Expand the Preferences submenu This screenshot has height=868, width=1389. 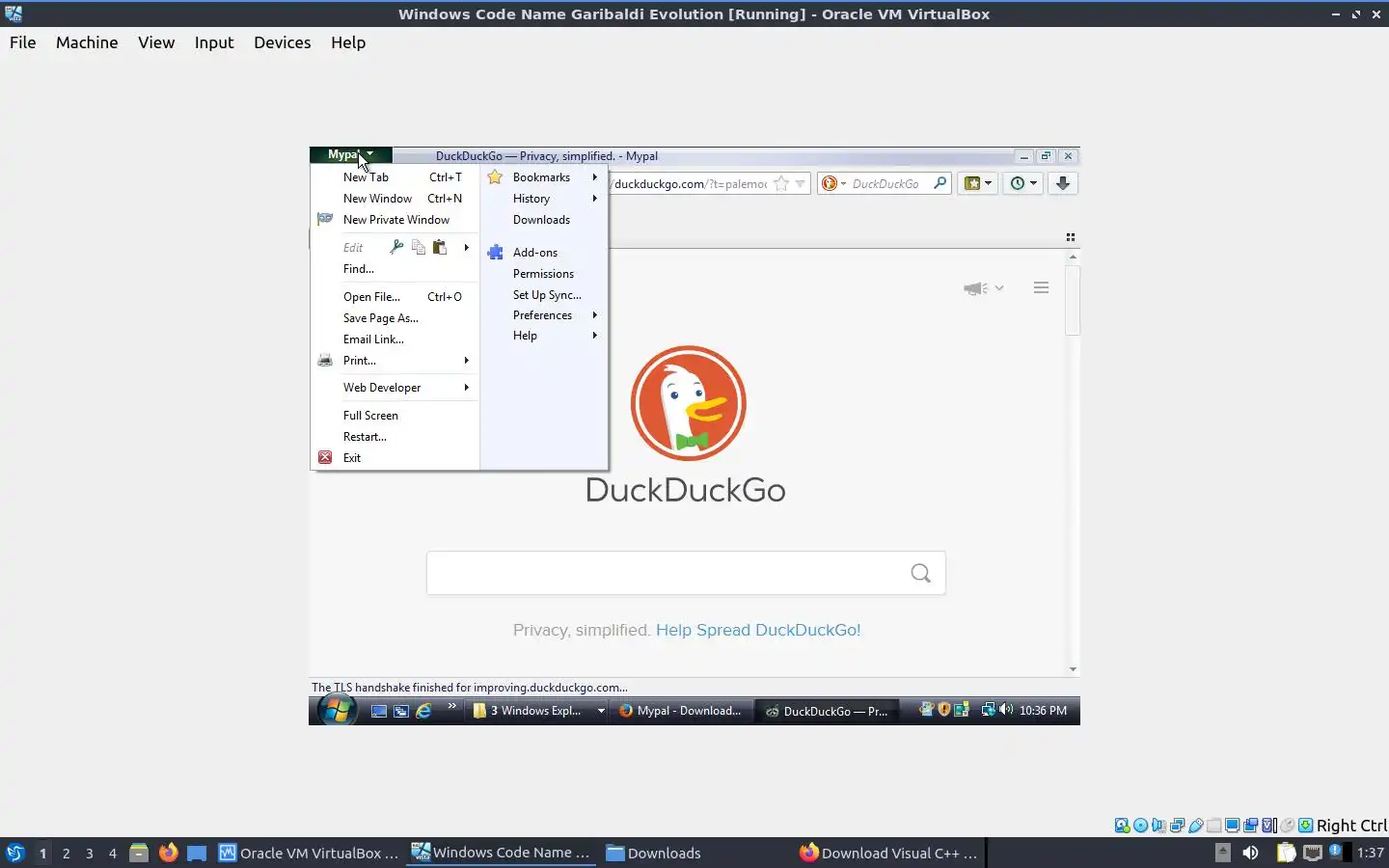click(595, 315)
